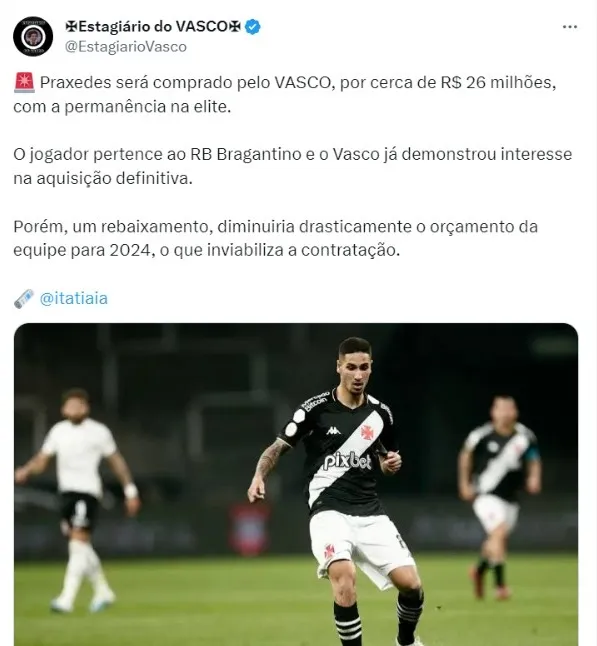This screenshot has height=646, width=597.
Task: Click the Kappa logo on the jersey
Action: 333,431
